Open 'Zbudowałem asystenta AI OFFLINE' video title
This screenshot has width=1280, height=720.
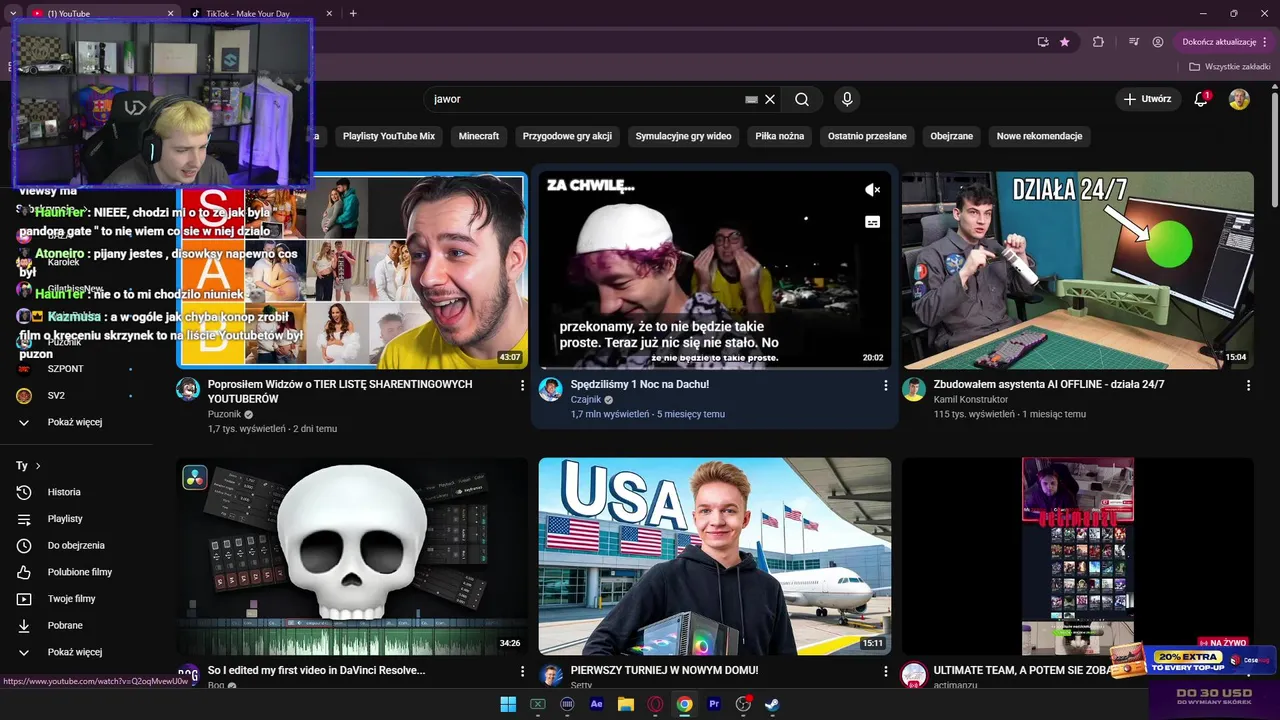[1049, 385]
